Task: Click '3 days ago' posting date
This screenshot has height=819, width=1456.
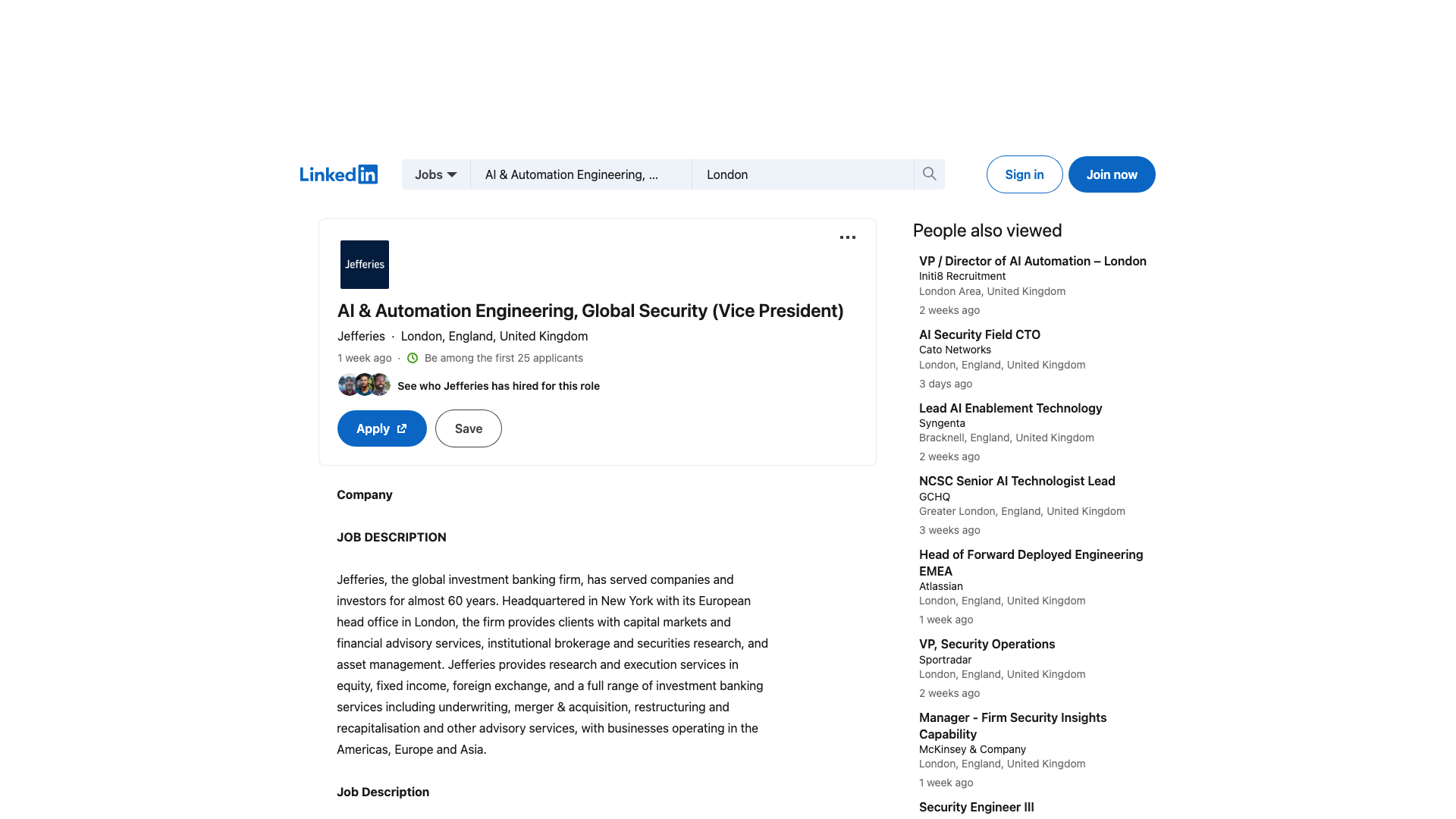Action: 946,384
